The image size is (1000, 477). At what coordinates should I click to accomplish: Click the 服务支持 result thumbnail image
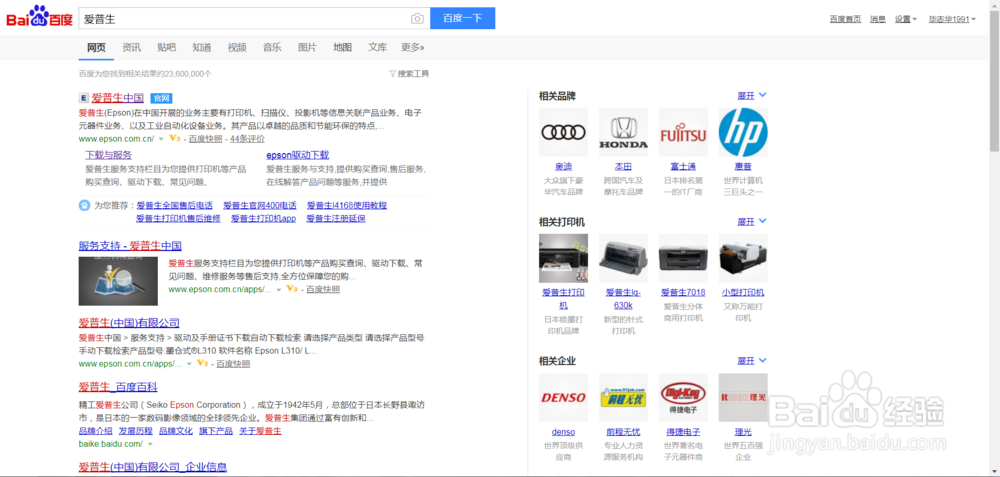(x=118, y=281)
